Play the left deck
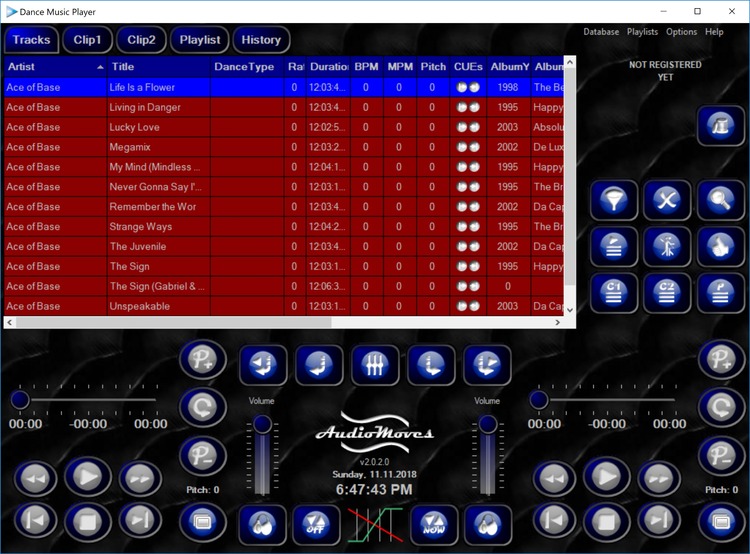Viewport: 750px width, 554px height. pyautogui.click(x=88, y=477)
